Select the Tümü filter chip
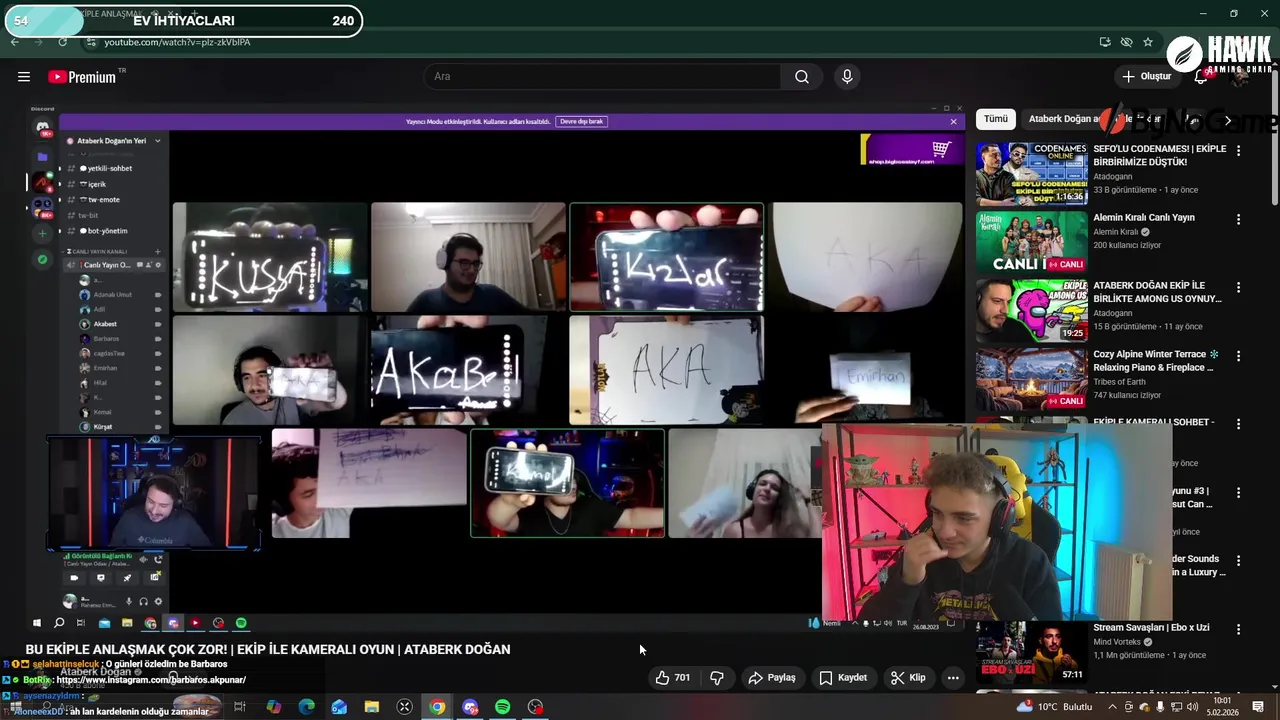 coord(996,119)
